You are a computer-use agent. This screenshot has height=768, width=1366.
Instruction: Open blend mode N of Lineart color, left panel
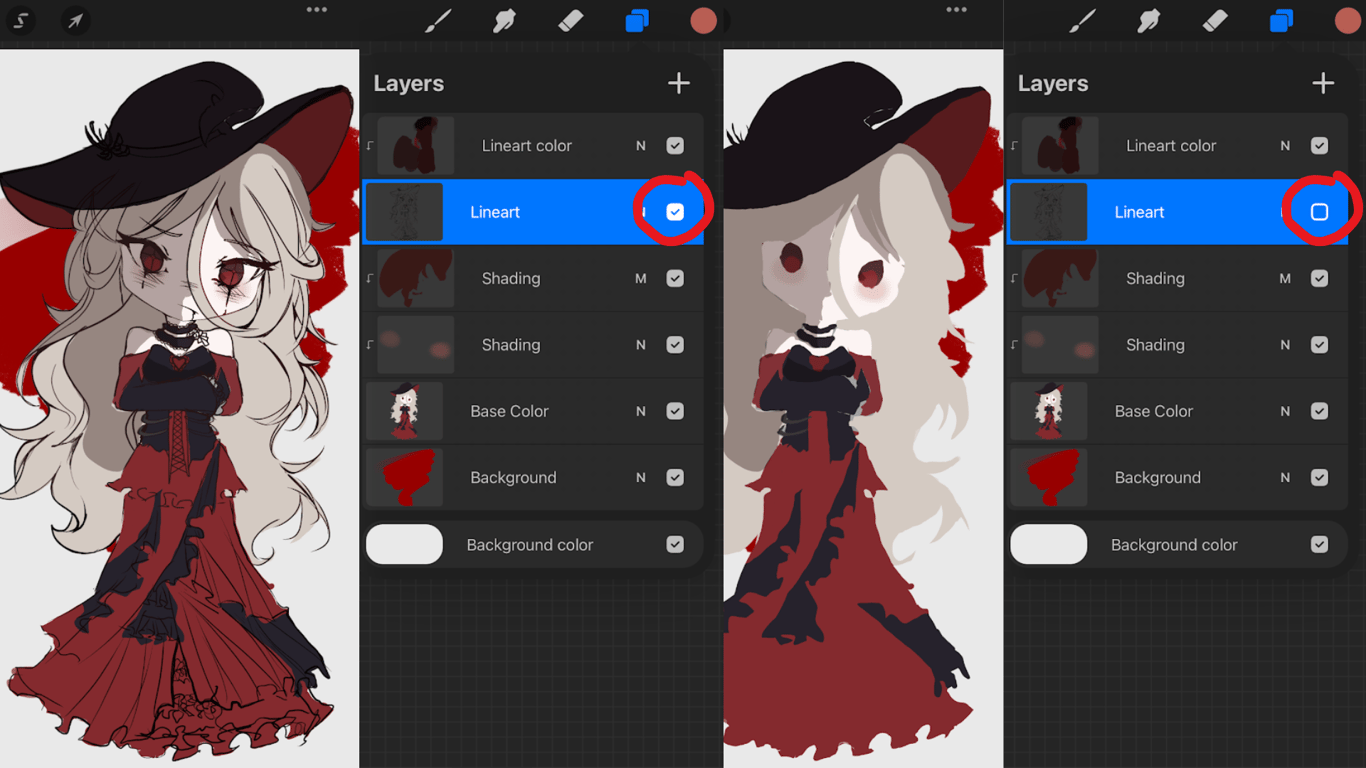point(641,145)
